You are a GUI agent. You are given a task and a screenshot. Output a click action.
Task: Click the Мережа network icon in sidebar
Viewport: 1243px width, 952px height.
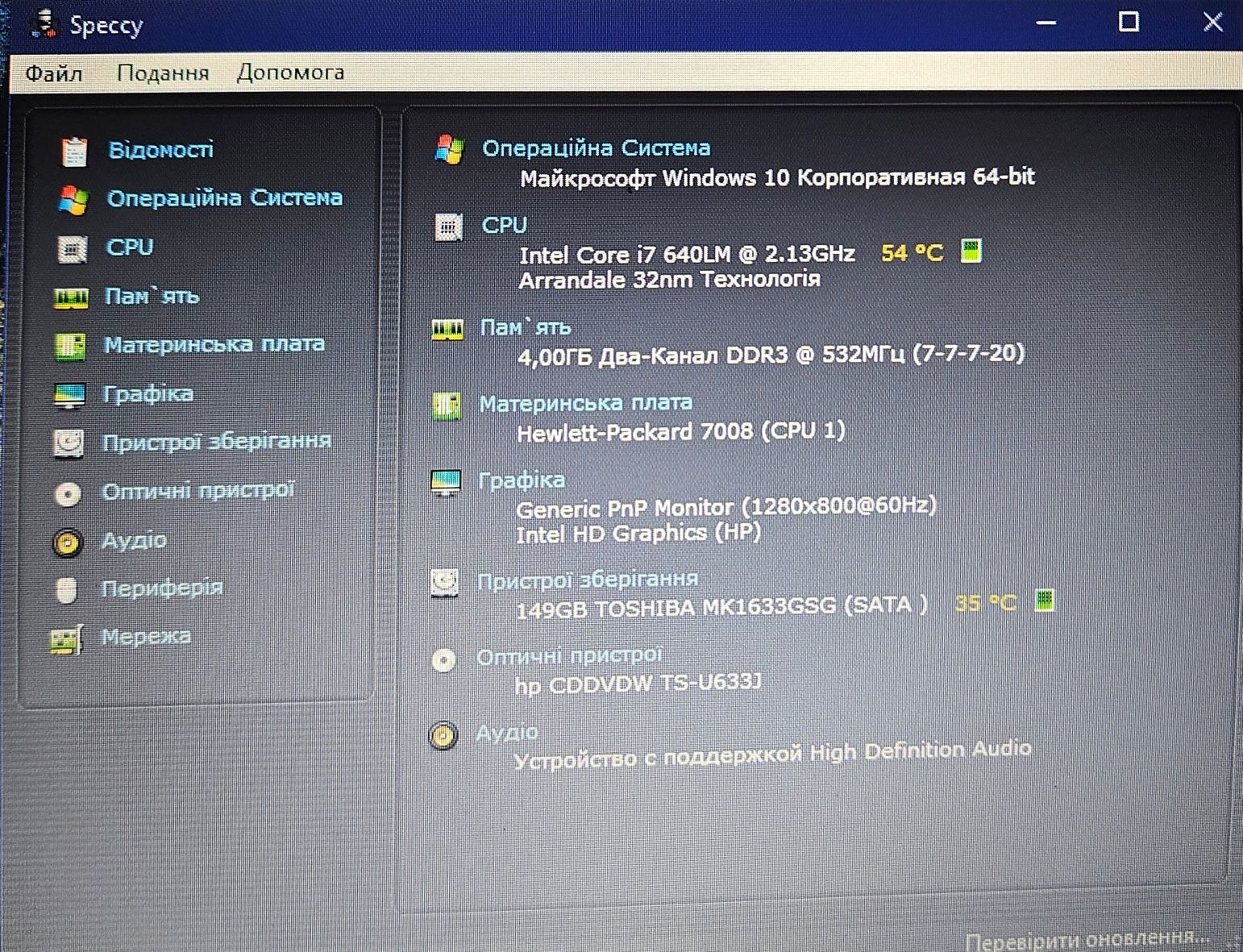coord(66,639)
